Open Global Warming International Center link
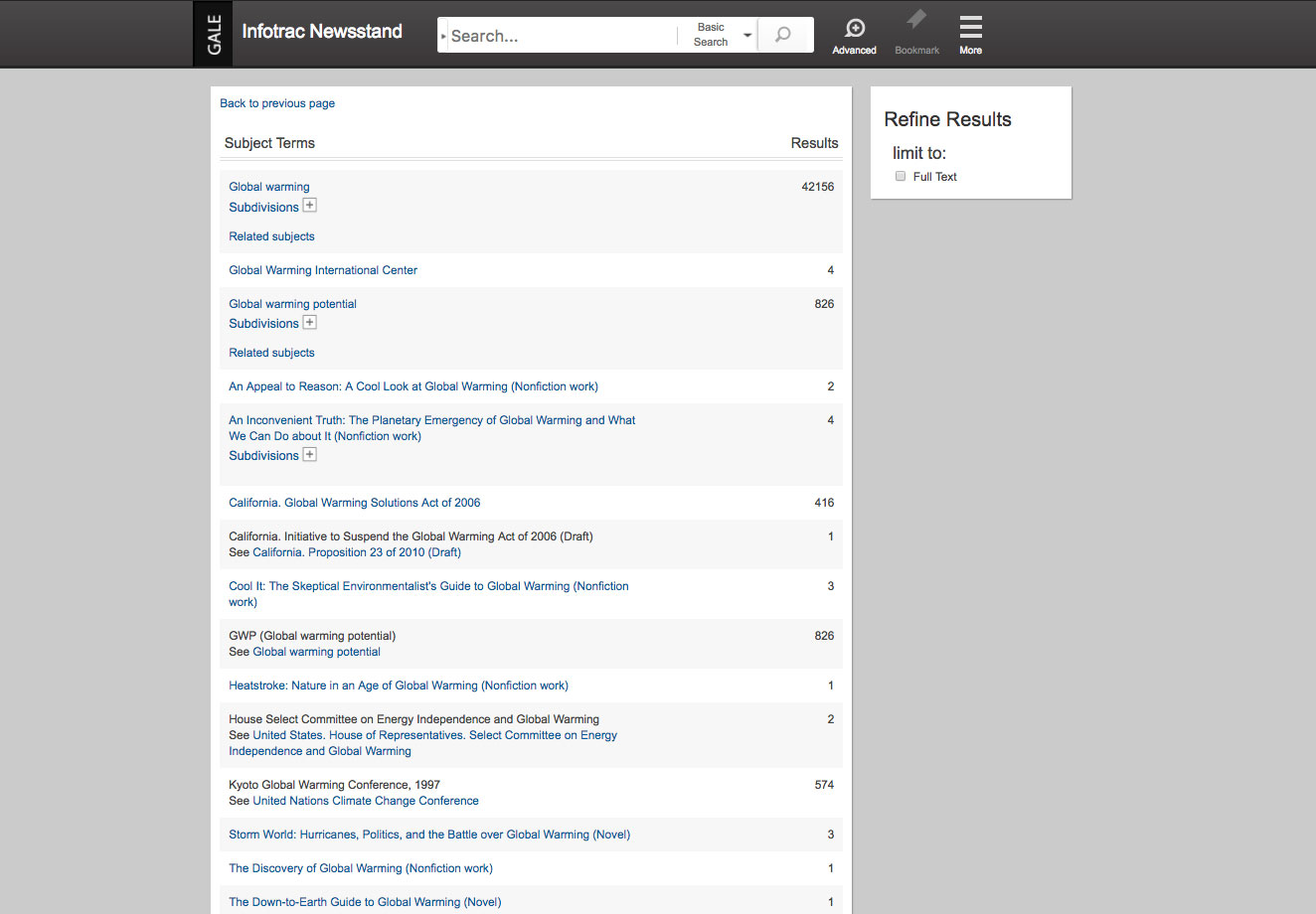 323,270
